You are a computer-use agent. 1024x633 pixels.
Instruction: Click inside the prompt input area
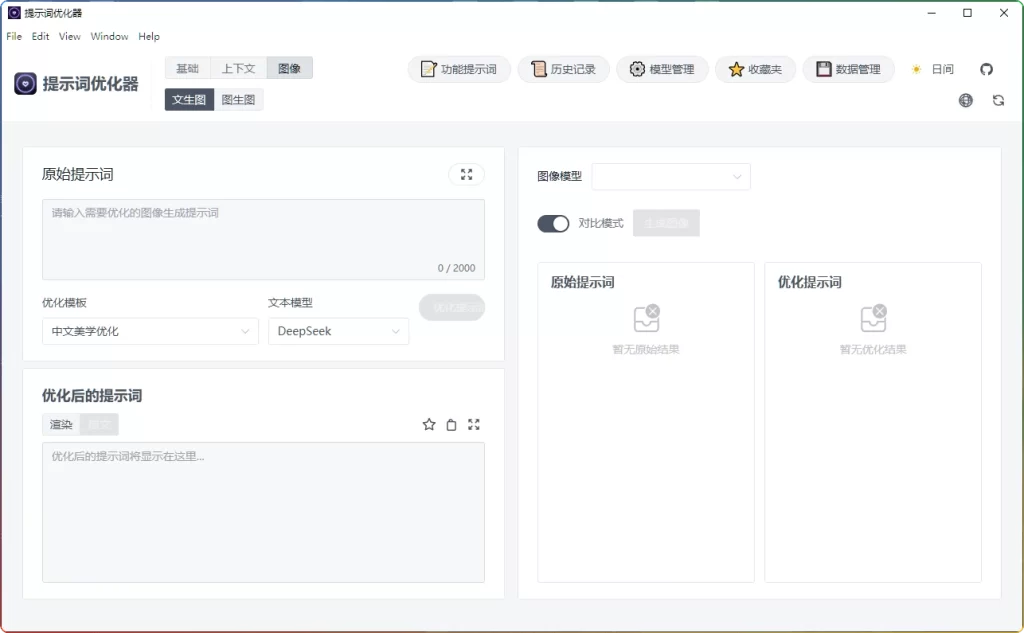pos(262,238)
